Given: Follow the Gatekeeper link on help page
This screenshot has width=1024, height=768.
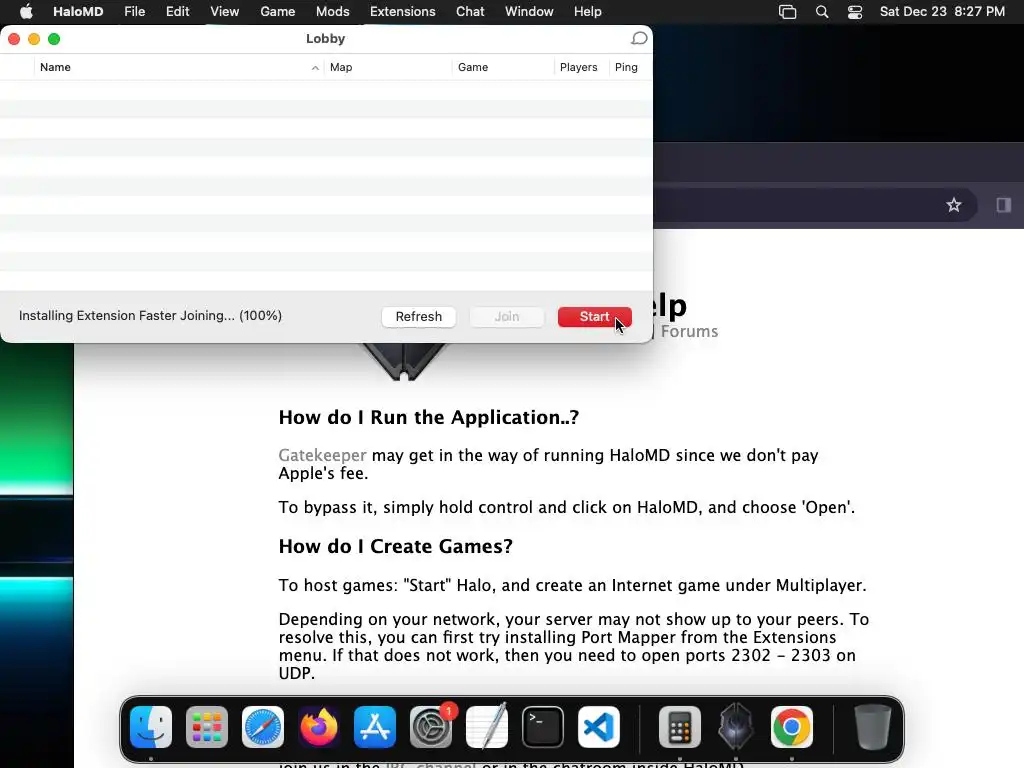Looking at the screenshot, I should coord(322,455).
